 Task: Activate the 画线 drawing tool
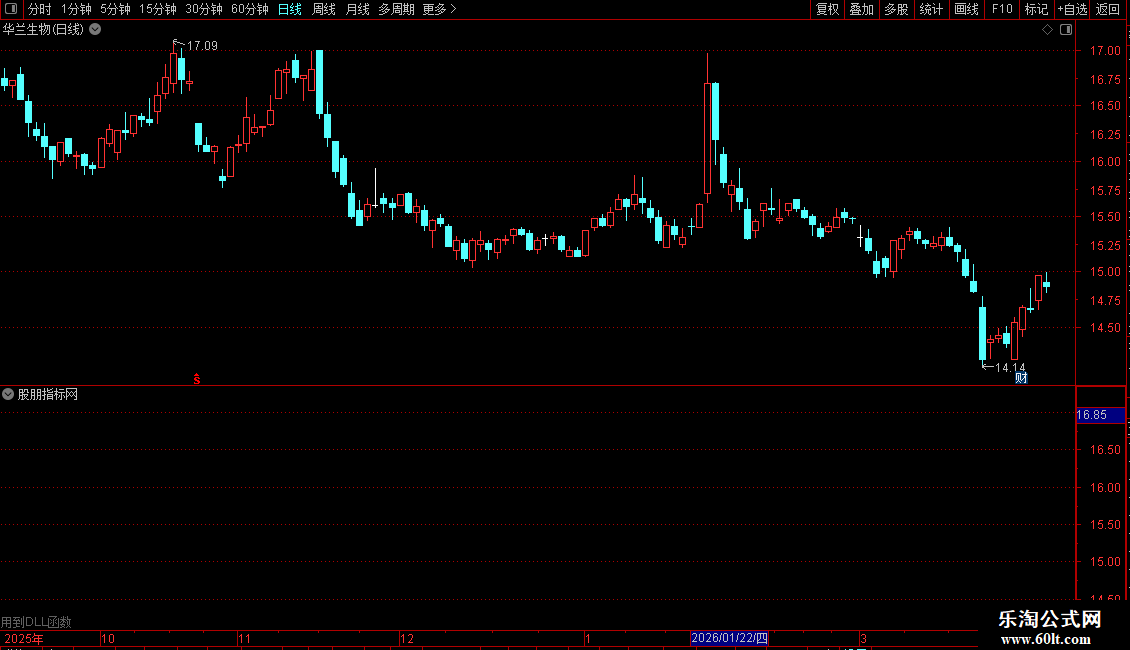pyautogui.click(x=966, y=9)
